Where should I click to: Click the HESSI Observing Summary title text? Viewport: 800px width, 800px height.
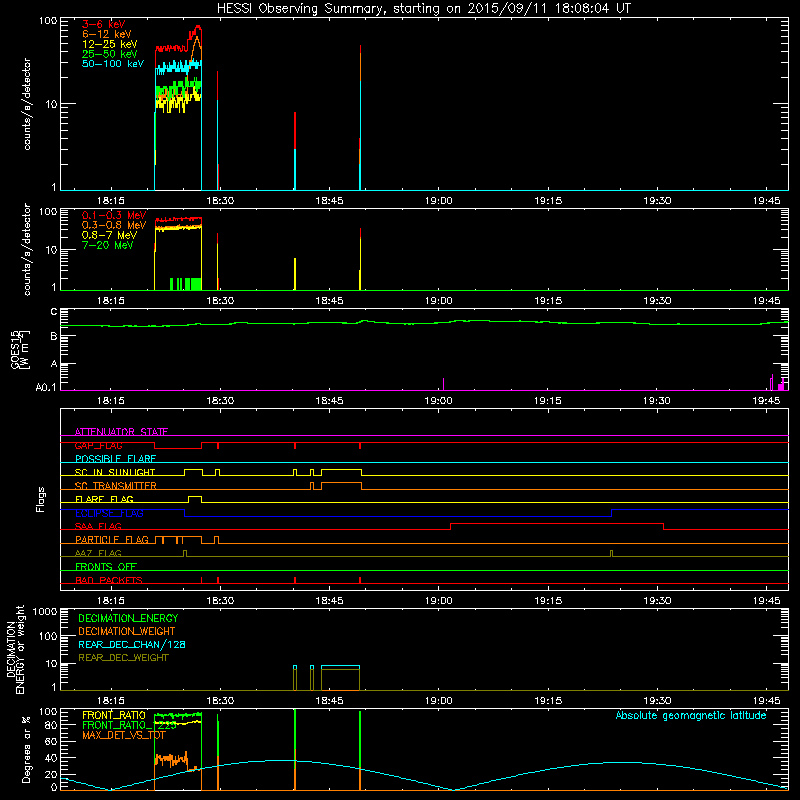click(x=423, y=9)
